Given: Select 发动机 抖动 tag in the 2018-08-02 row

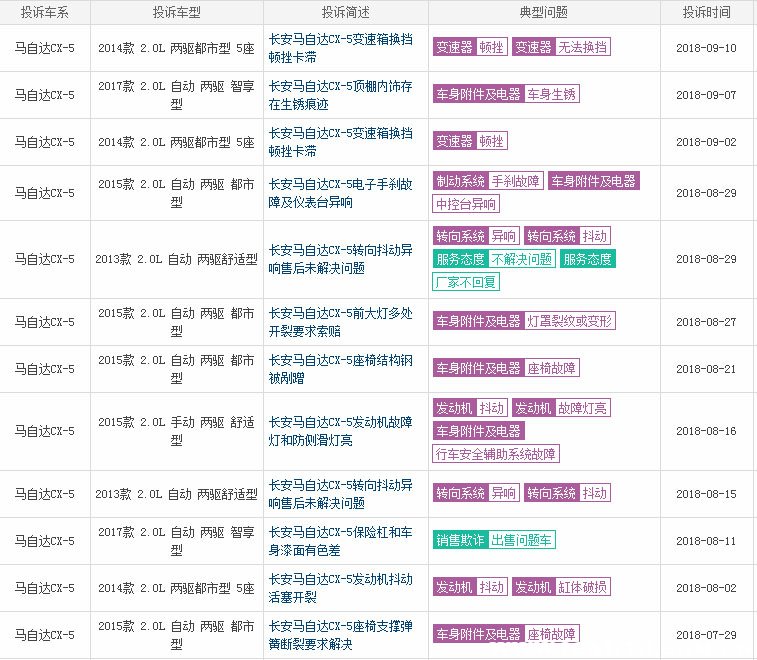Looking at the screenshot, I should point(470,587).
